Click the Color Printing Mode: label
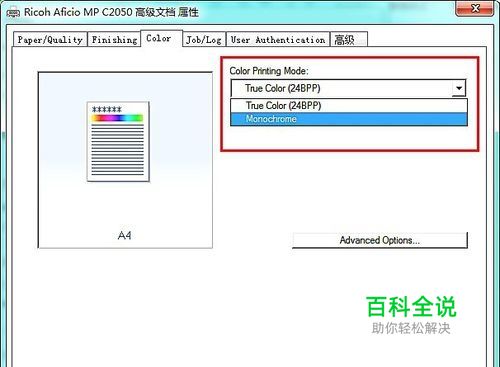Screen dimensions: 500x367 coord(269,71)
